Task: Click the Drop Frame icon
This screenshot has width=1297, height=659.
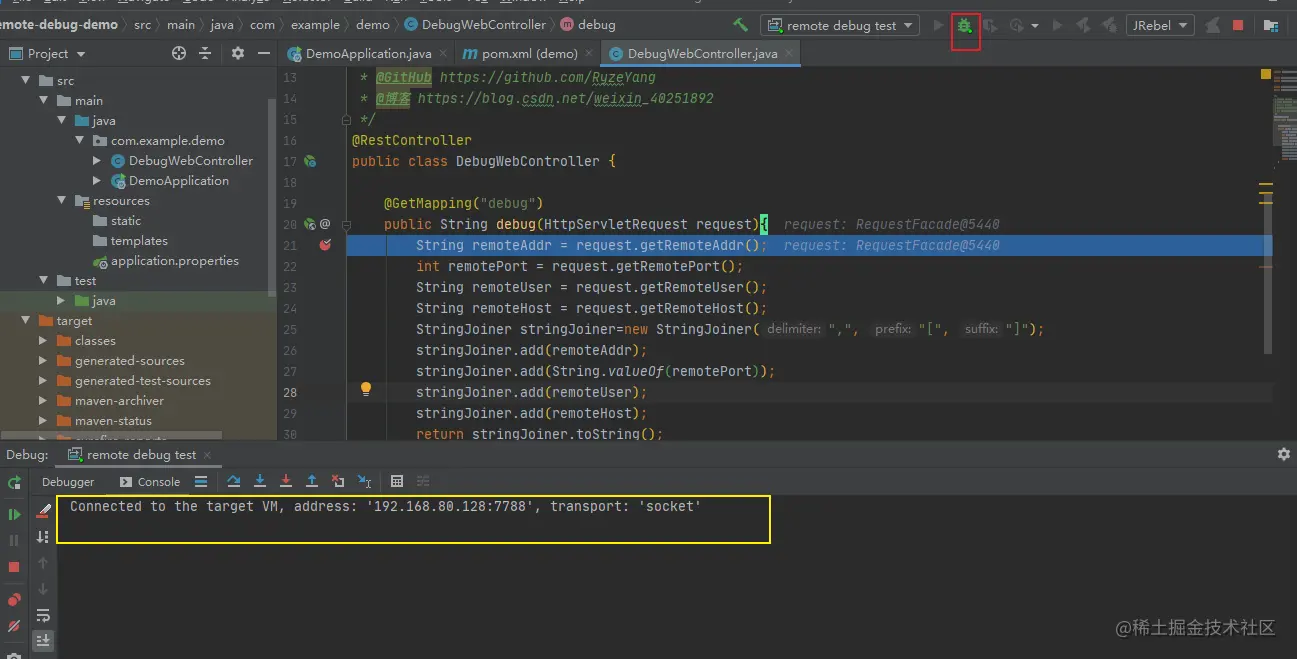Action: 338,481
